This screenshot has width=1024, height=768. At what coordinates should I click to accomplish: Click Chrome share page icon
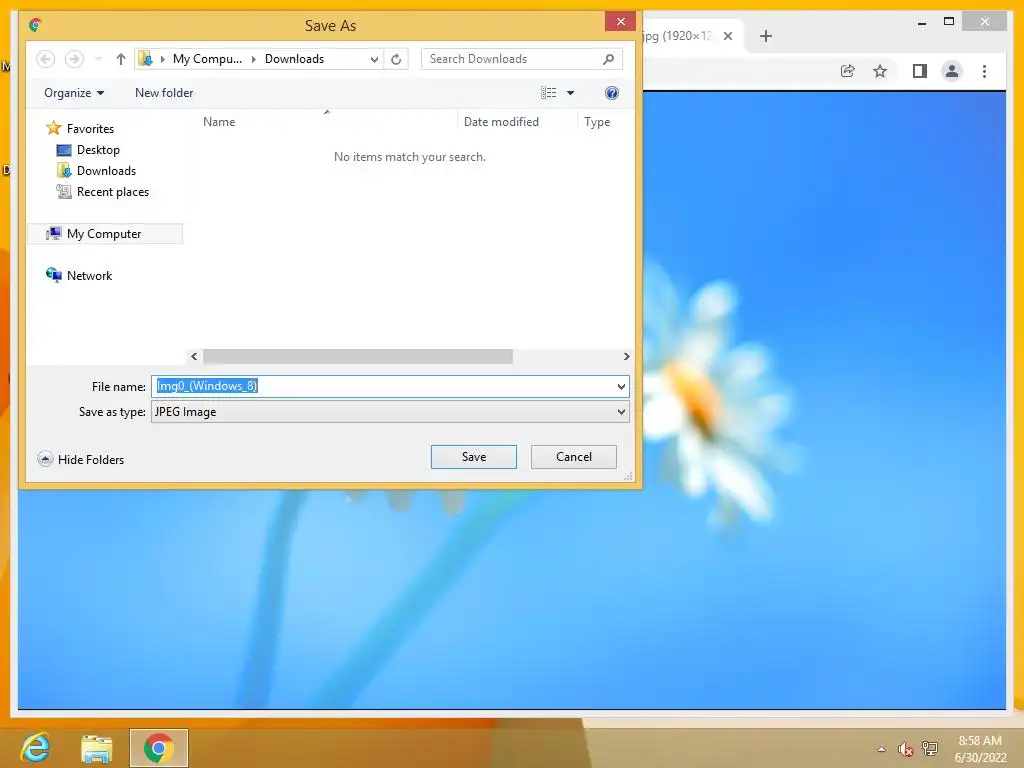848,71
